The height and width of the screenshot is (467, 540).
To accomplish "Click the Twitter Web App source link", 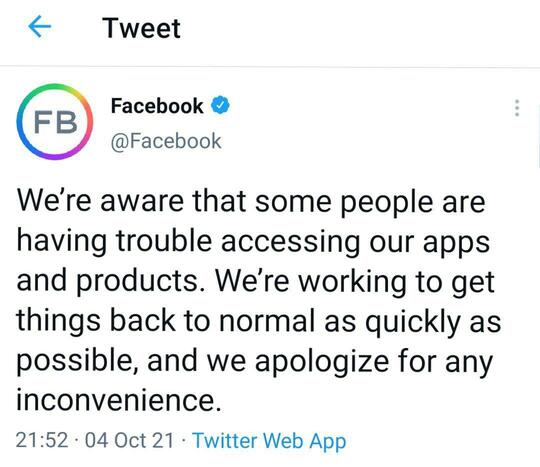I will tap(269, 441).
